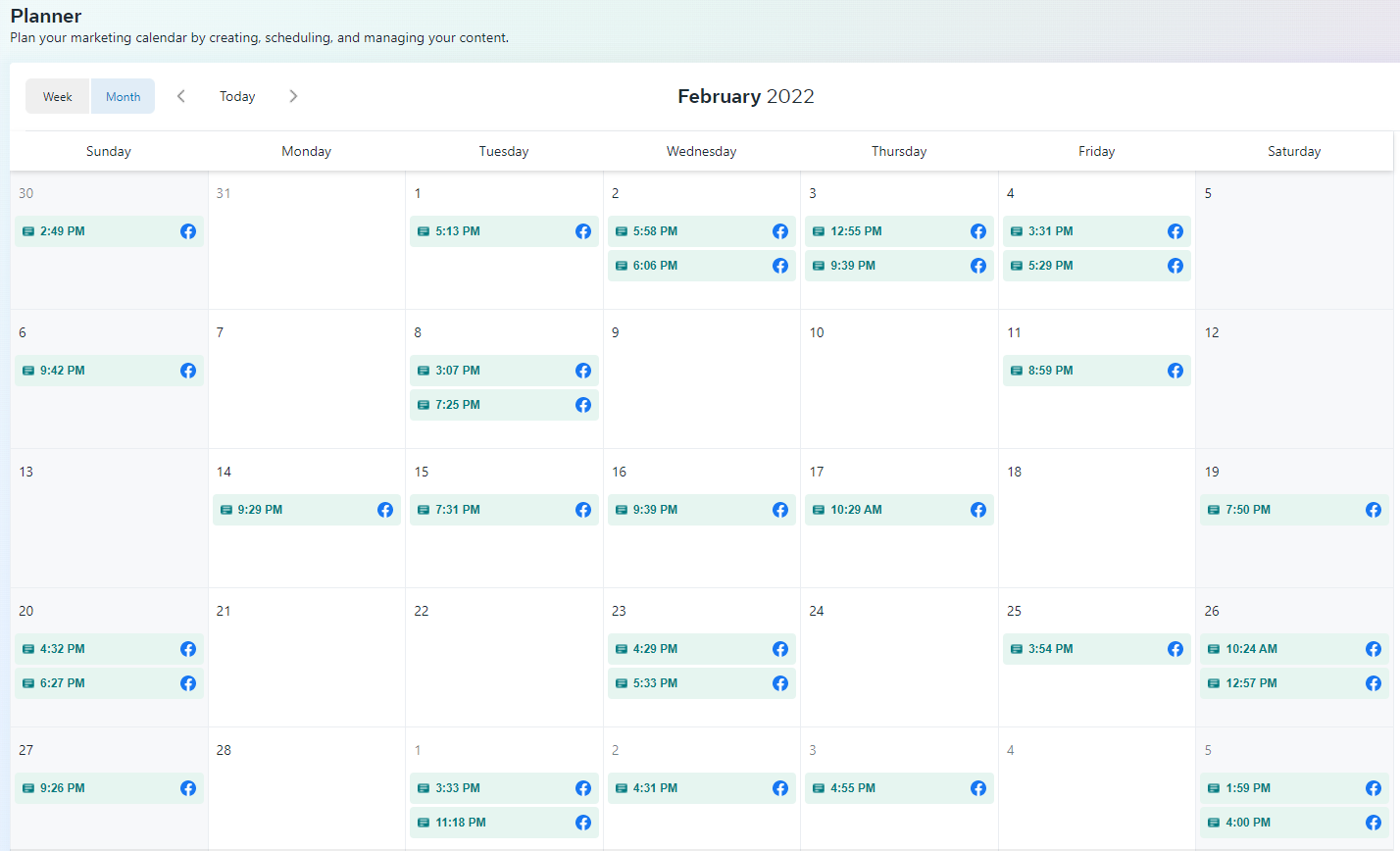Click the Facebook icon on 10:29 AM post

point(978,510)
